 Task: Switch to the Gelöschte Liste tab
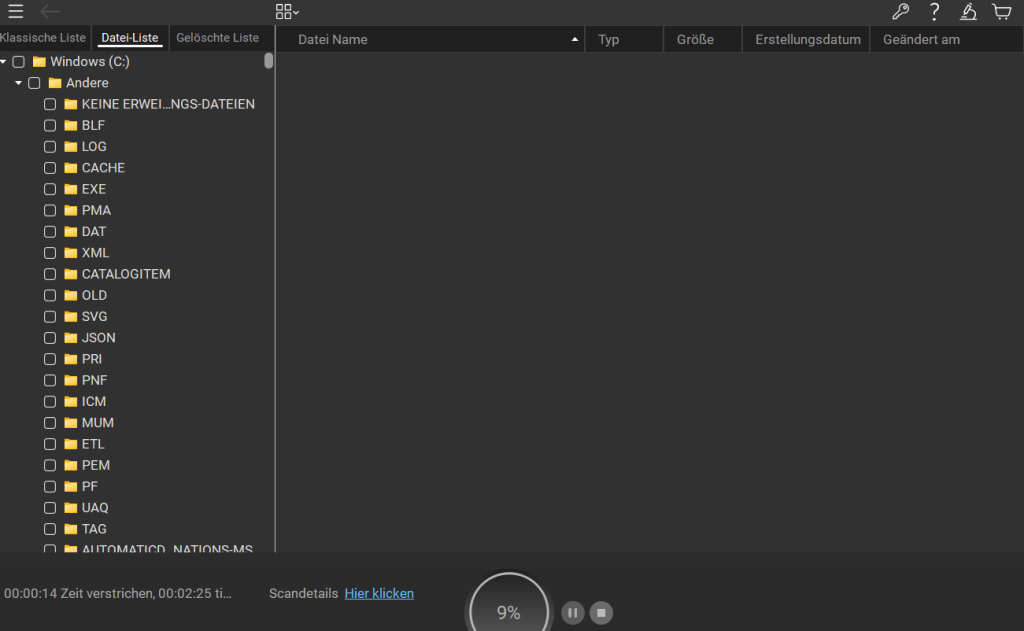(217, 38)
